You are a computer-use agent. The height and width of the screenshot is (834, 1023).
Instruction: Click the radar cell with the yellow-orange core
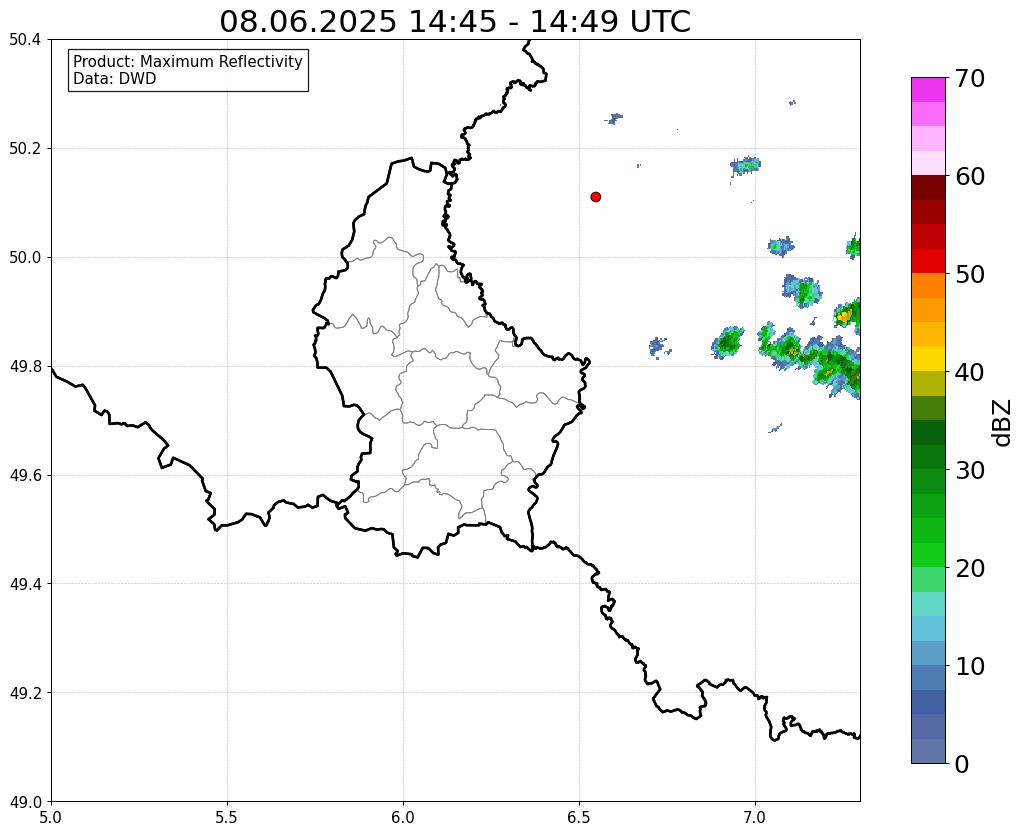click(847, 316)
